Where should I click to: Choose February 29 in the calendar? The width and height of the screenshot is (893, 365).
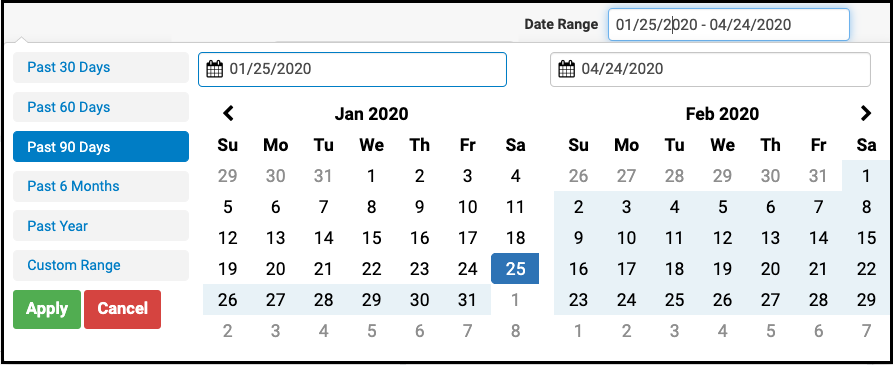point(866,300)
